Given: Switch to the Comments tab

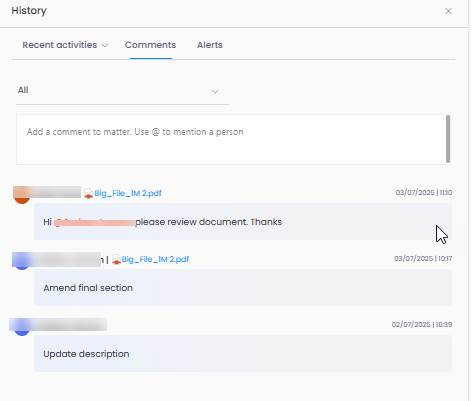Looking at the screenshot, I should (150, 45).
